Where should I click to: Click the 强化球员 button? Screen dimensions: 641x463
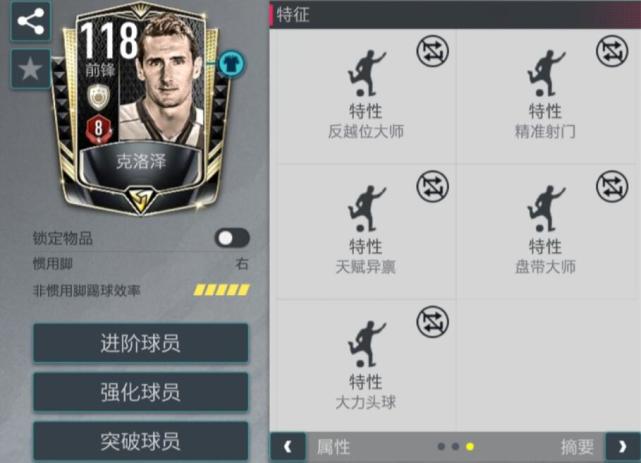(x=141, y=392)
